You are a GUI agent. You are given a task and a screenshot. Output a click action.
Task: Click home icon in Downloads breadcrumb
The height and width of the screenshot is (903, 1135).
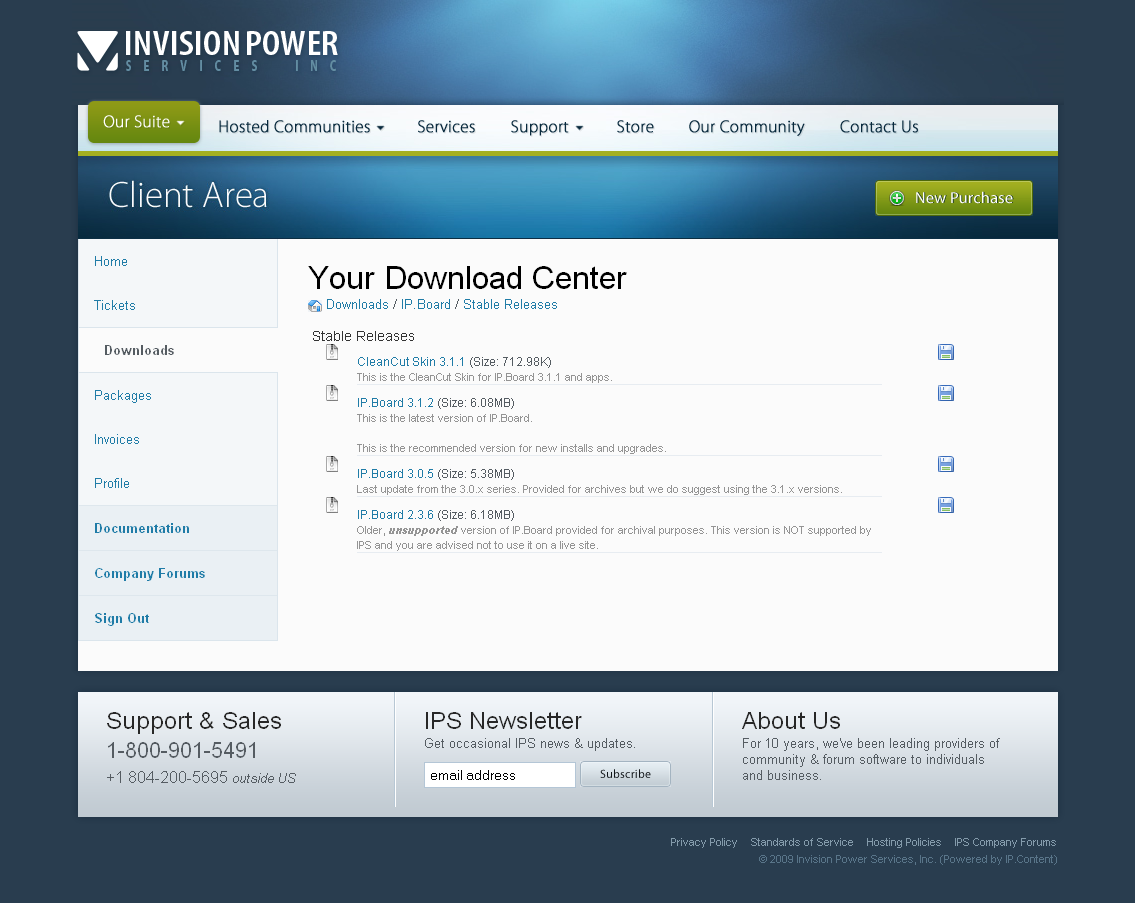(x=315, y=306)
